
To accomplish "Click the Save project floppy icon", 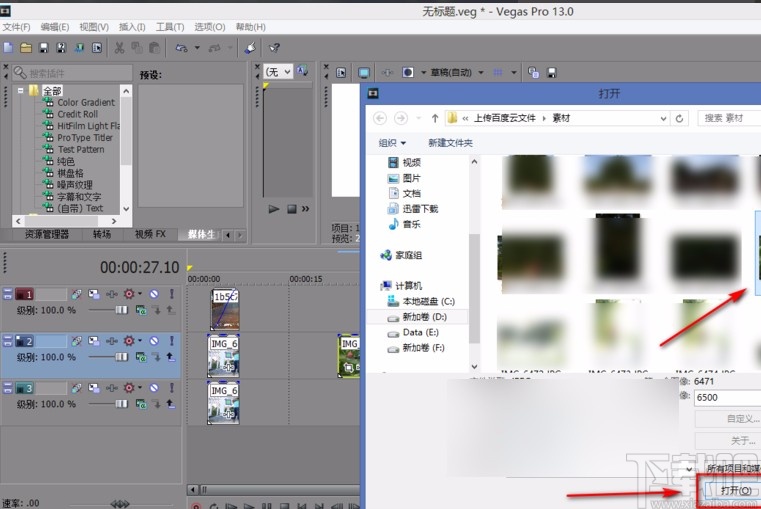I will (x=43, y=47).
